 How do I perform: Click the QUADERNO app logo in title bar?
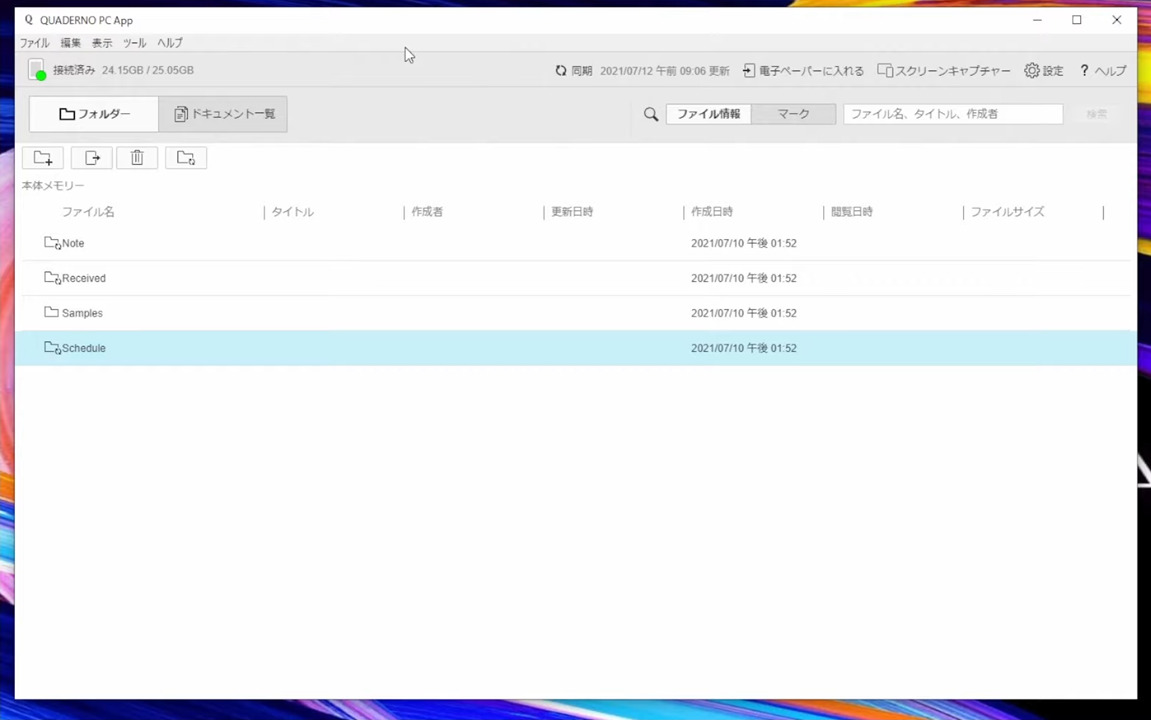(x=29, y=20)
